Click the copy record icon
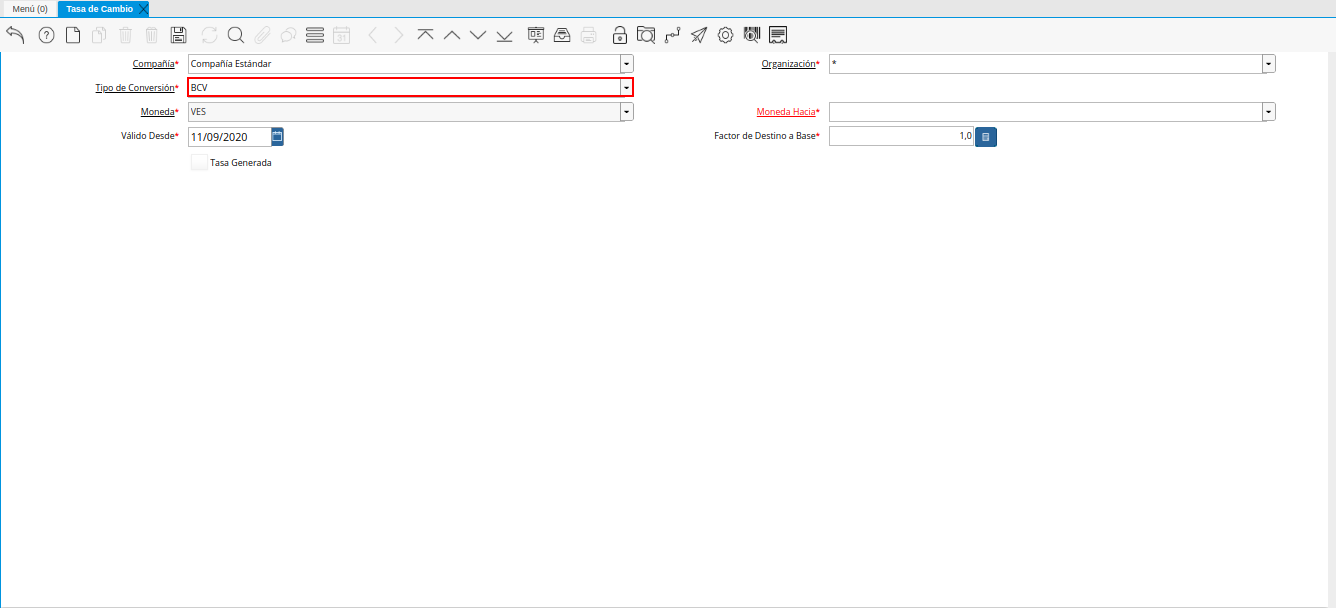The image size is (1336, 610). coord(99,35)
